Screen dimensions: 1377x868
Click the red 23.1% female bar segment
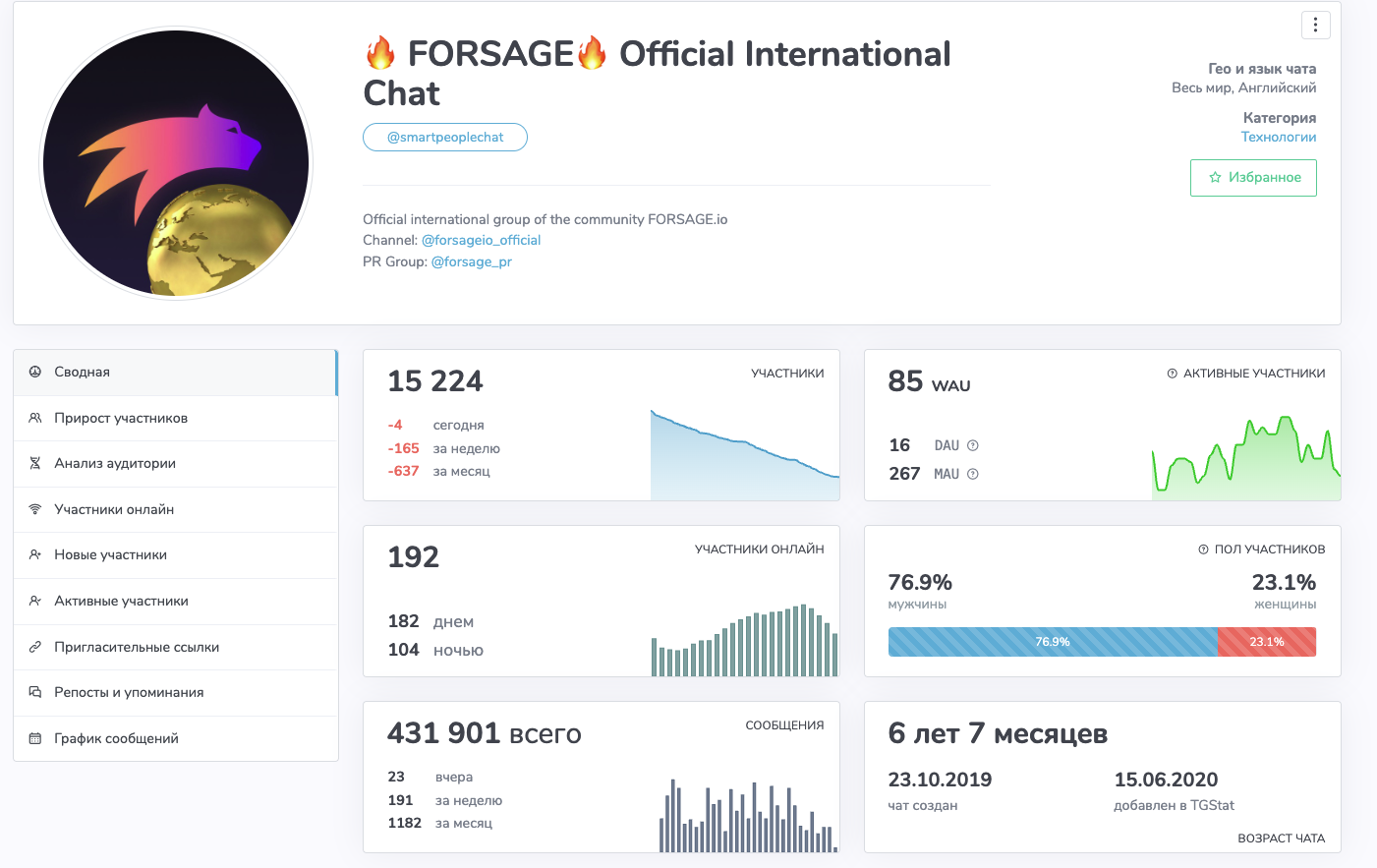[x=1267, y=642]
